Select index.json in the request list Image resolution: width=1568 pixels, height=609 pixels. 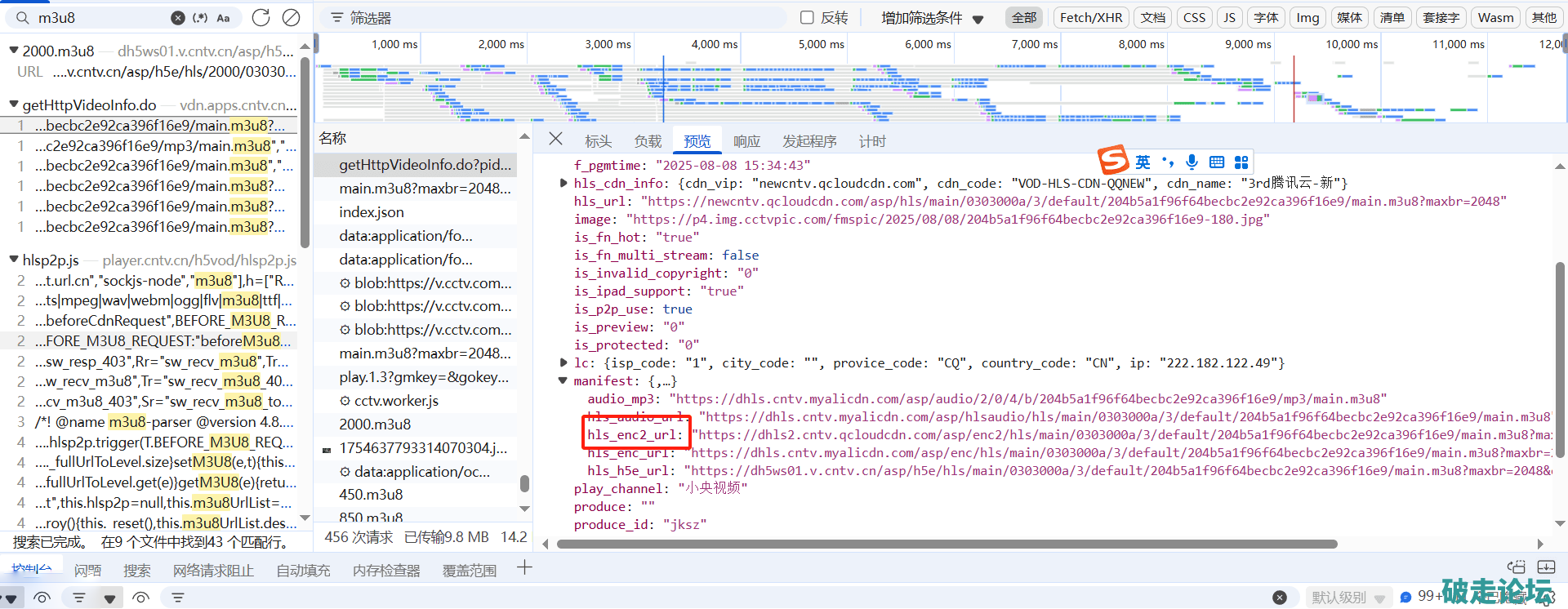tap(372, 212)
